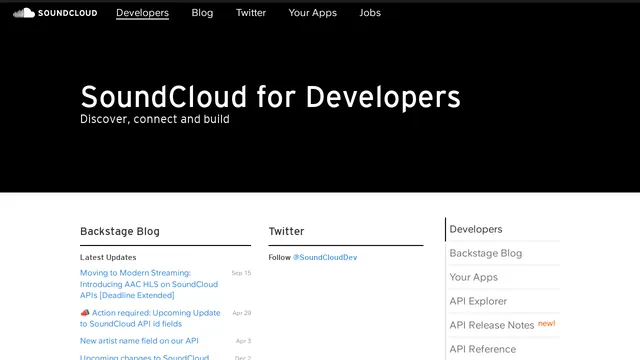
Task: Open the Blog nav item
Action: [202, 13]
